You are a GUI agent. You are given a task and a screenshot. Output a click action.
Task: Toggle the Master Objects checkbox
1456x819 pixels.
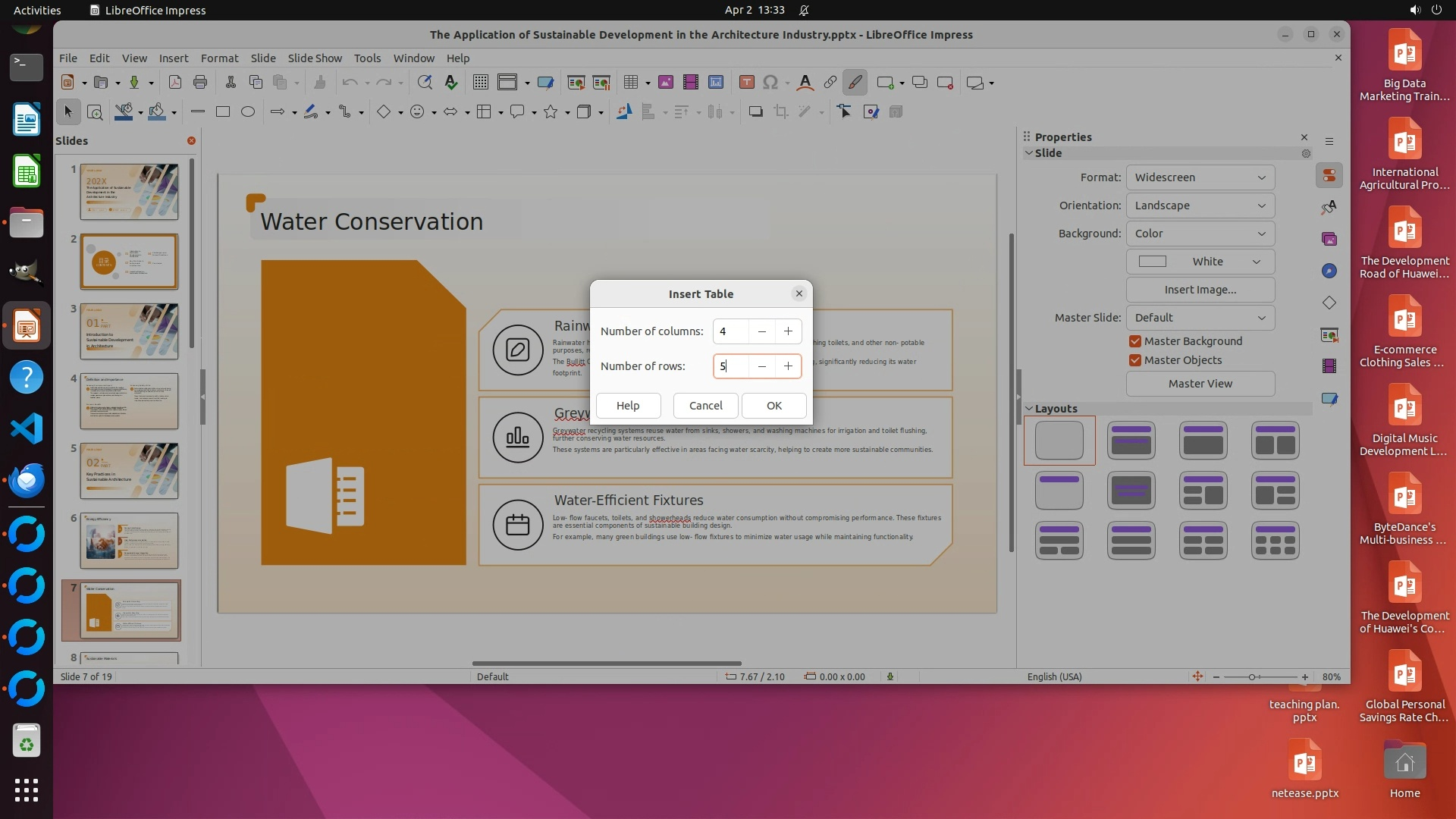click(1135, 360)
